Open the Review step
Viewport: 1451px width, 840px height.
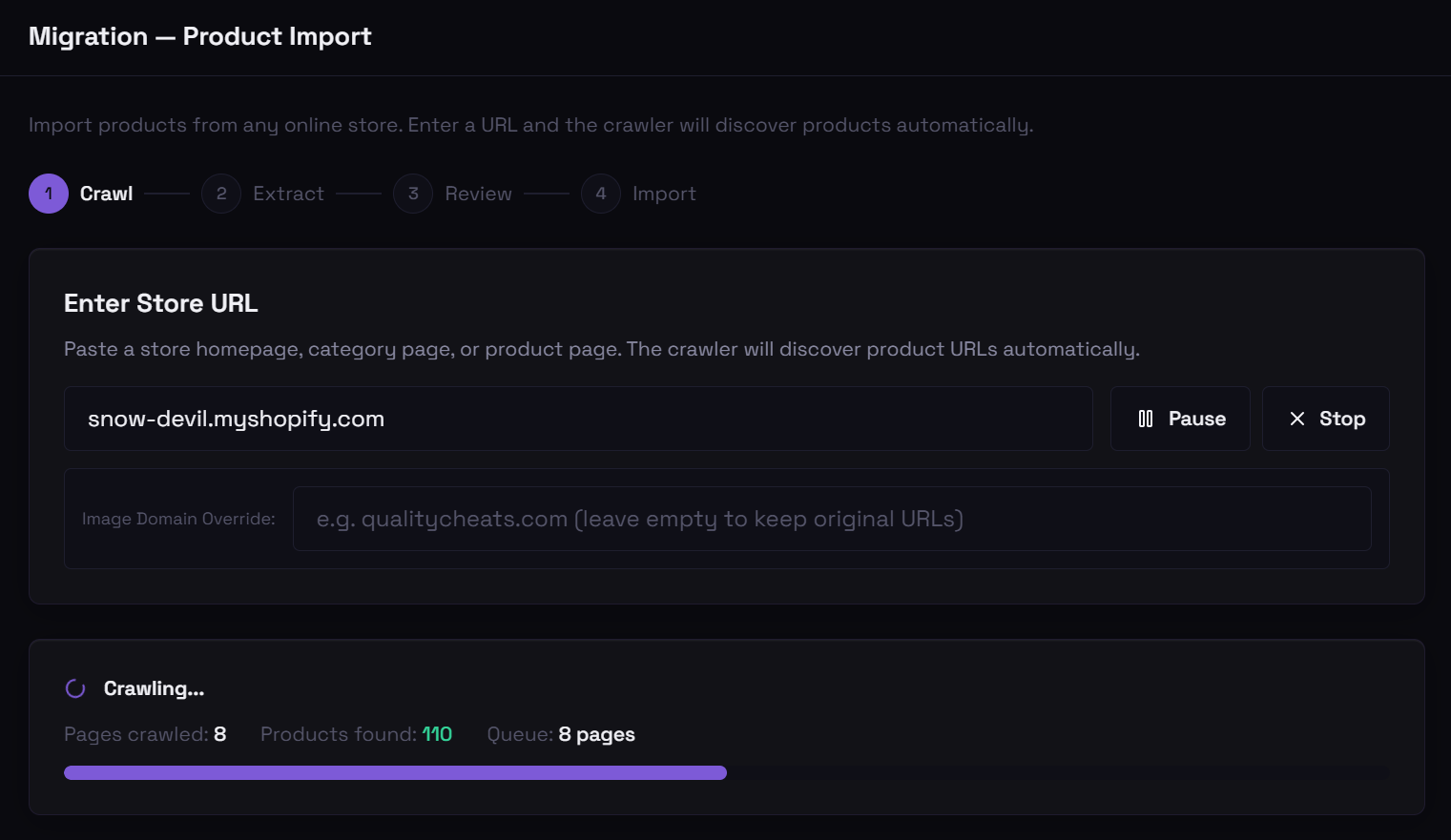(478, 194)
